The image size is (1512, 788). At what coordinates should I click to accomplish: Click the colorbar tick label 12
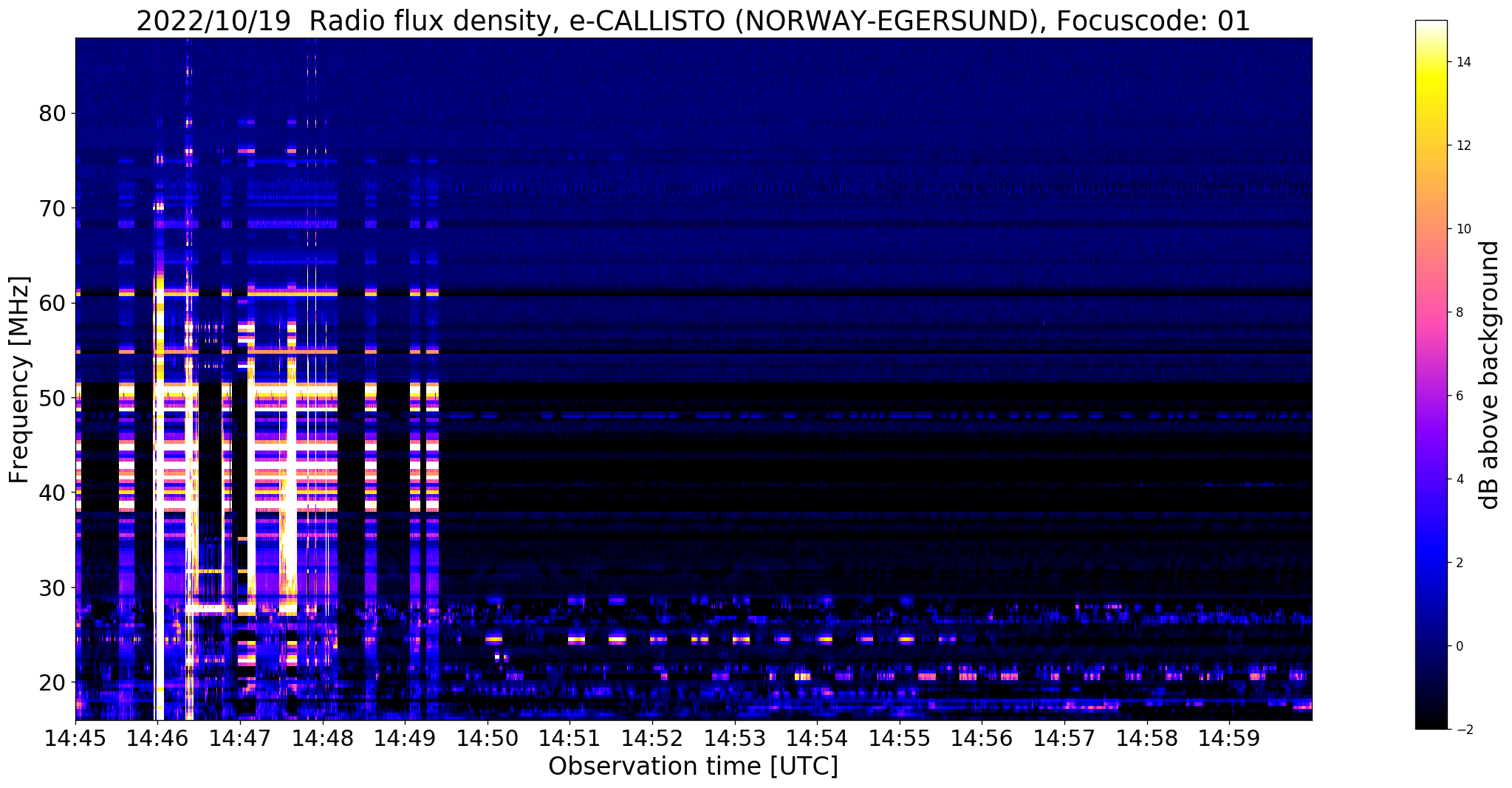[x=1463, y=145]
